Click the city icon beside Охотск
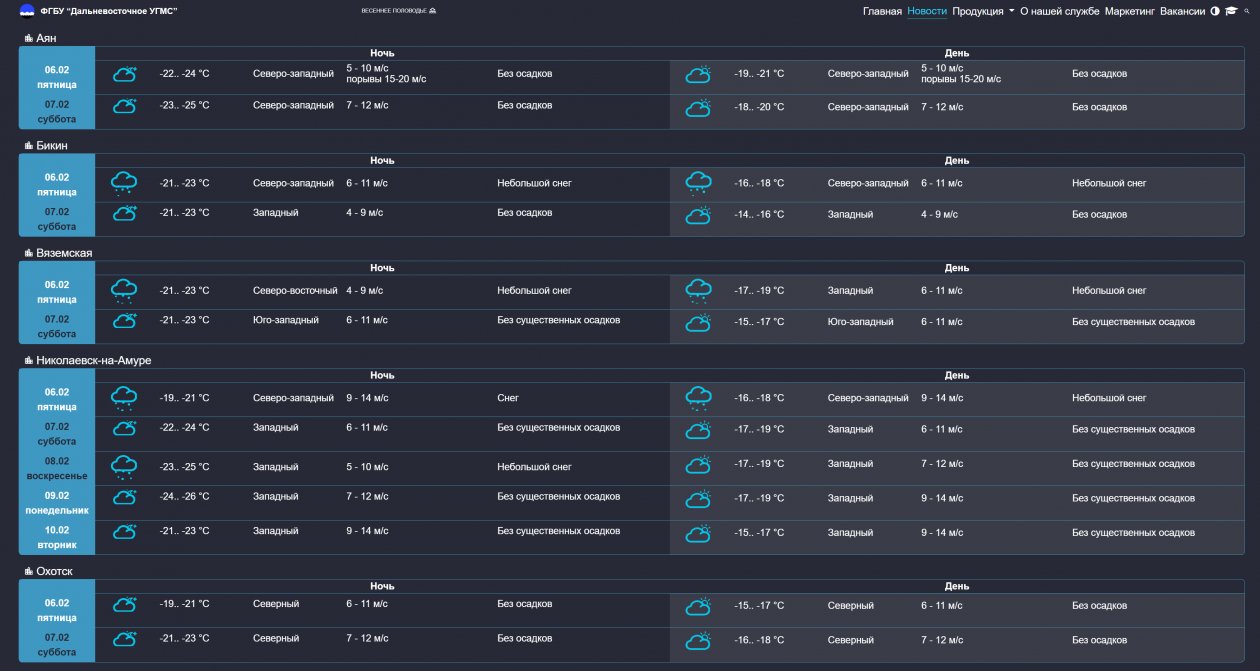1260x671 pixels. pos(29,571)
